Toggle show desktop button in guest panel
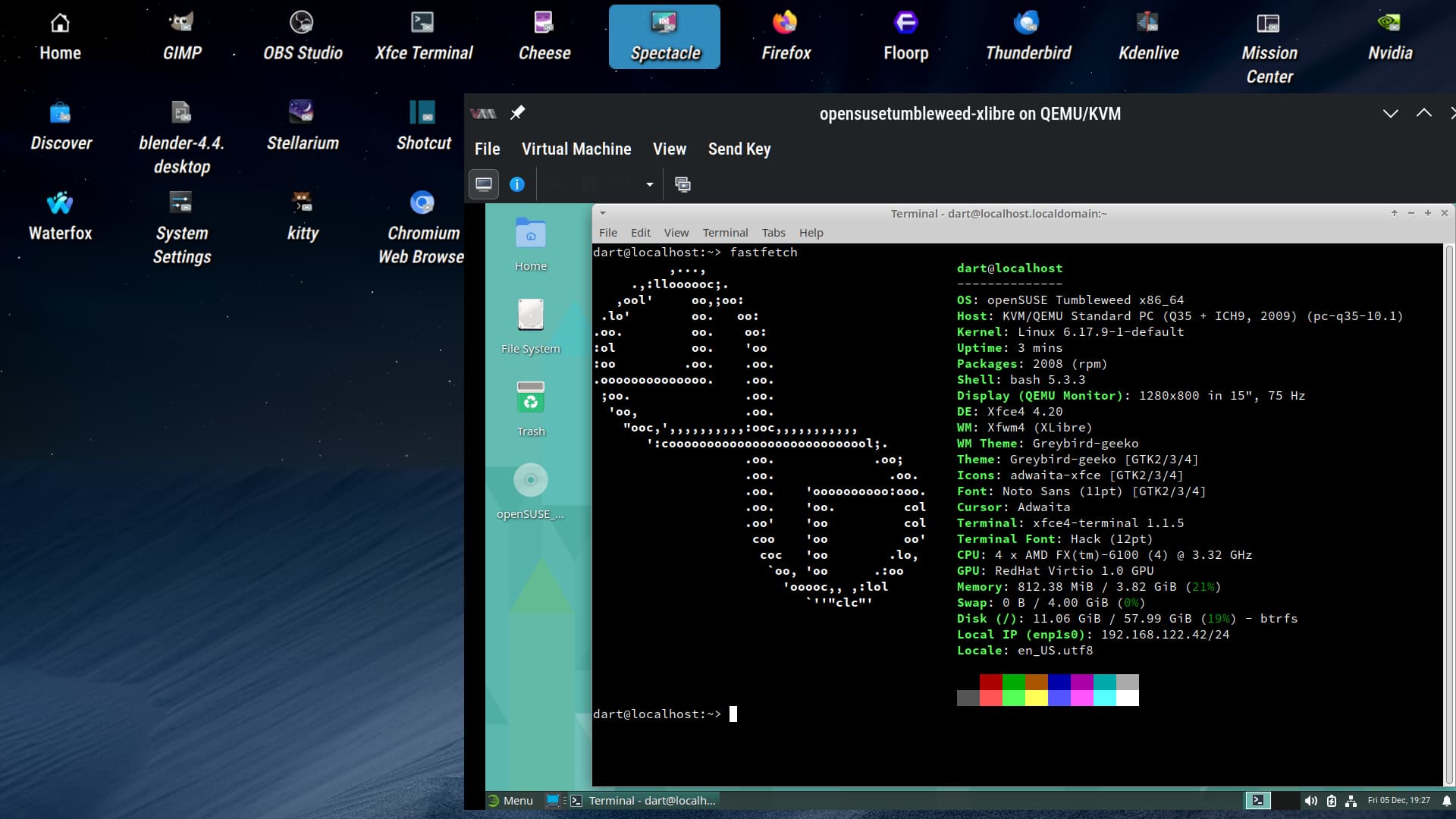The height and width of the screenshot is (819, 1456). click(x=553, y=801)
